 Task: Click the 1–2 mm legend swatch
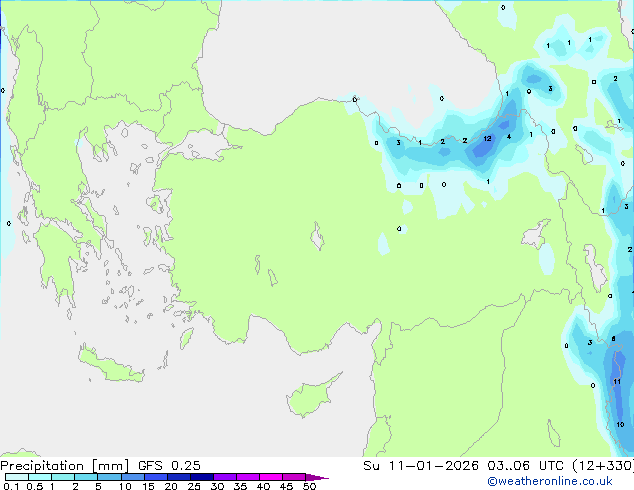(63, 477)
